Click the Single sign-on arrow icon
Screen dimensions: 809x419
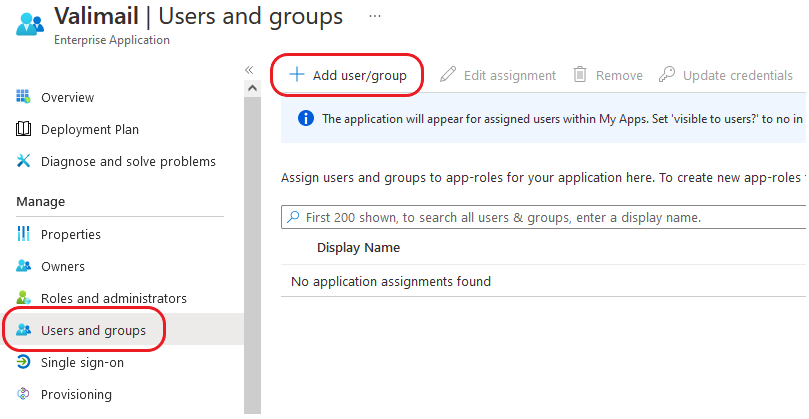click(23, 362)
